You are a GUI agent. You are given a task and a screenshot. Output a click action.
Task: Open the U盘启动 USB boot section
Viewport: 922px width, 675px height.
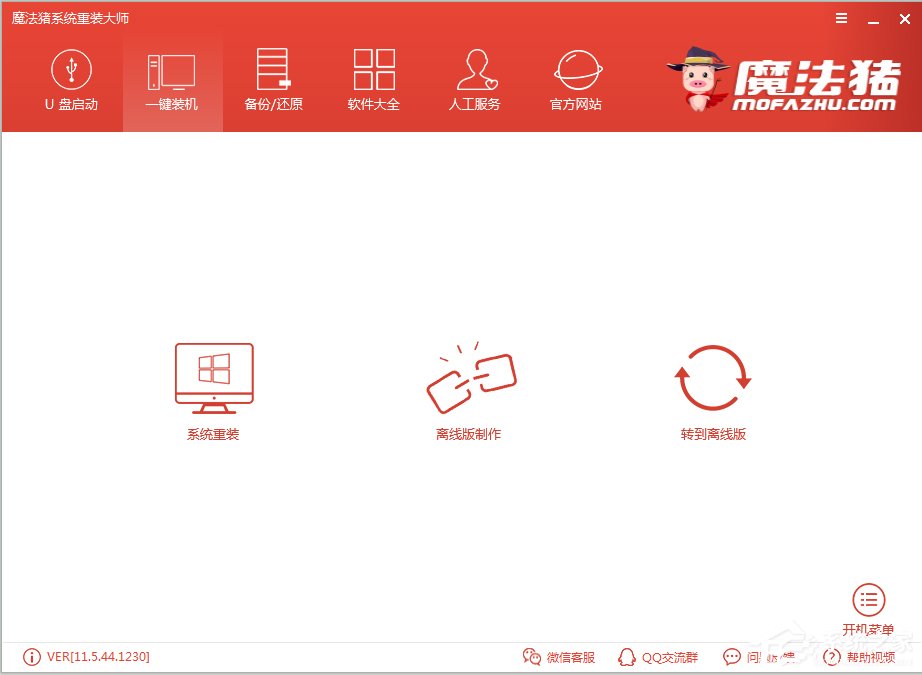click(x=71, y=82)
